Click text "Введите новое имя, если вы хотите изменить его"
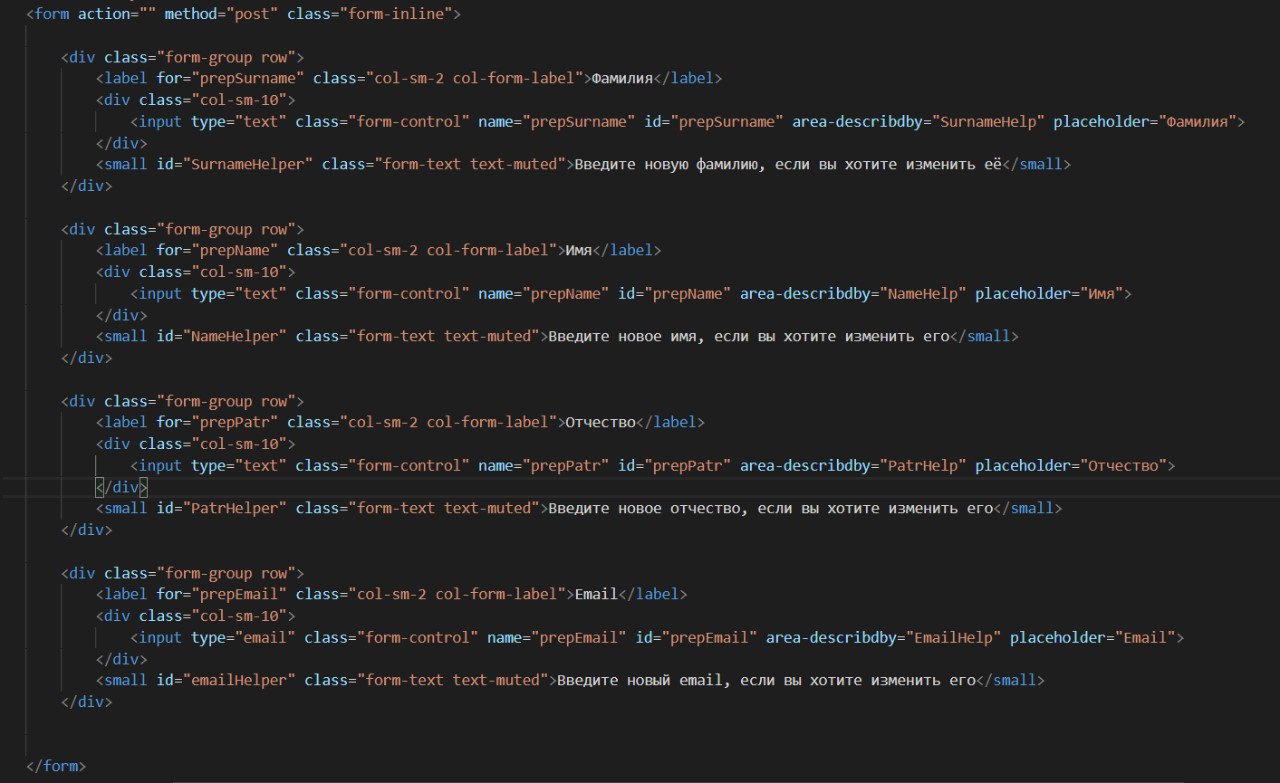This screenshot has height=783, width=1280. coord(749,336)
